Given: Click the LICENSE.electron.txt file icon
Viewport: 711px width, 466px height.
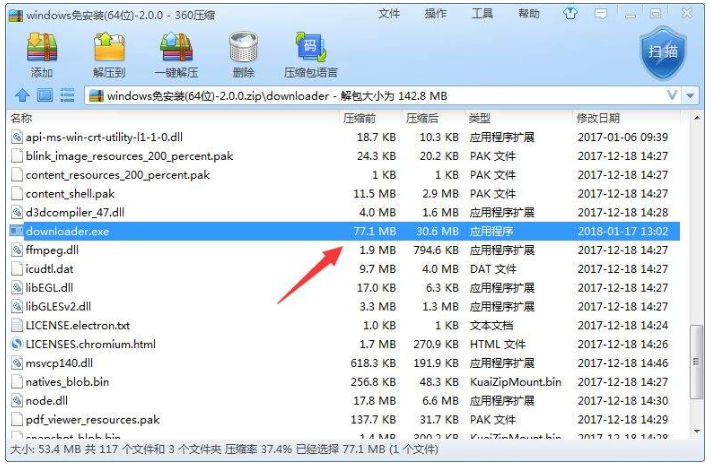Looking at the screenshot, I should (17, 325).
